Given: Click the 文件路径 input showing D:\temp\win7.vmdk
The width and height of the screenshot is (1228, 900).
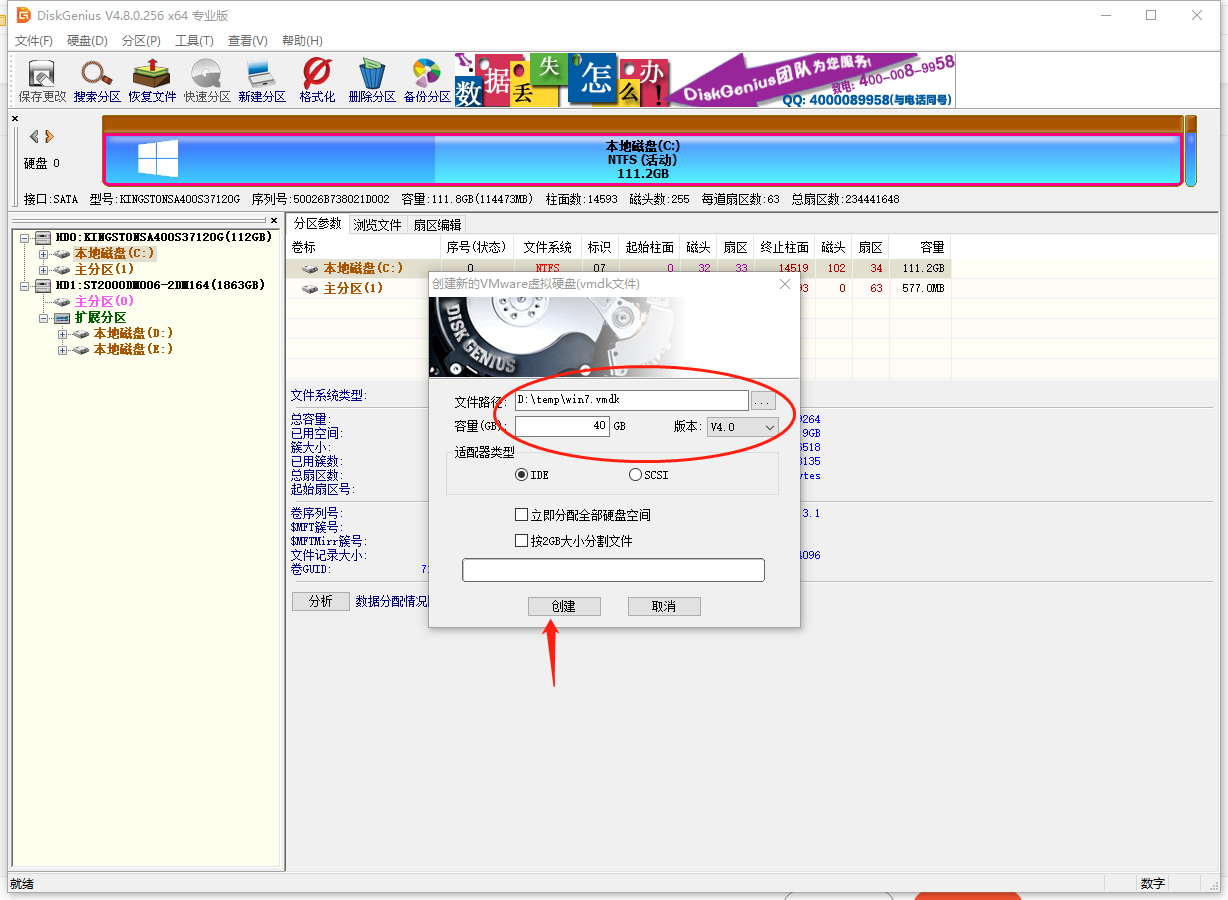Looking at the screenshot, I should pyautogui.click(x=632, y=399).
